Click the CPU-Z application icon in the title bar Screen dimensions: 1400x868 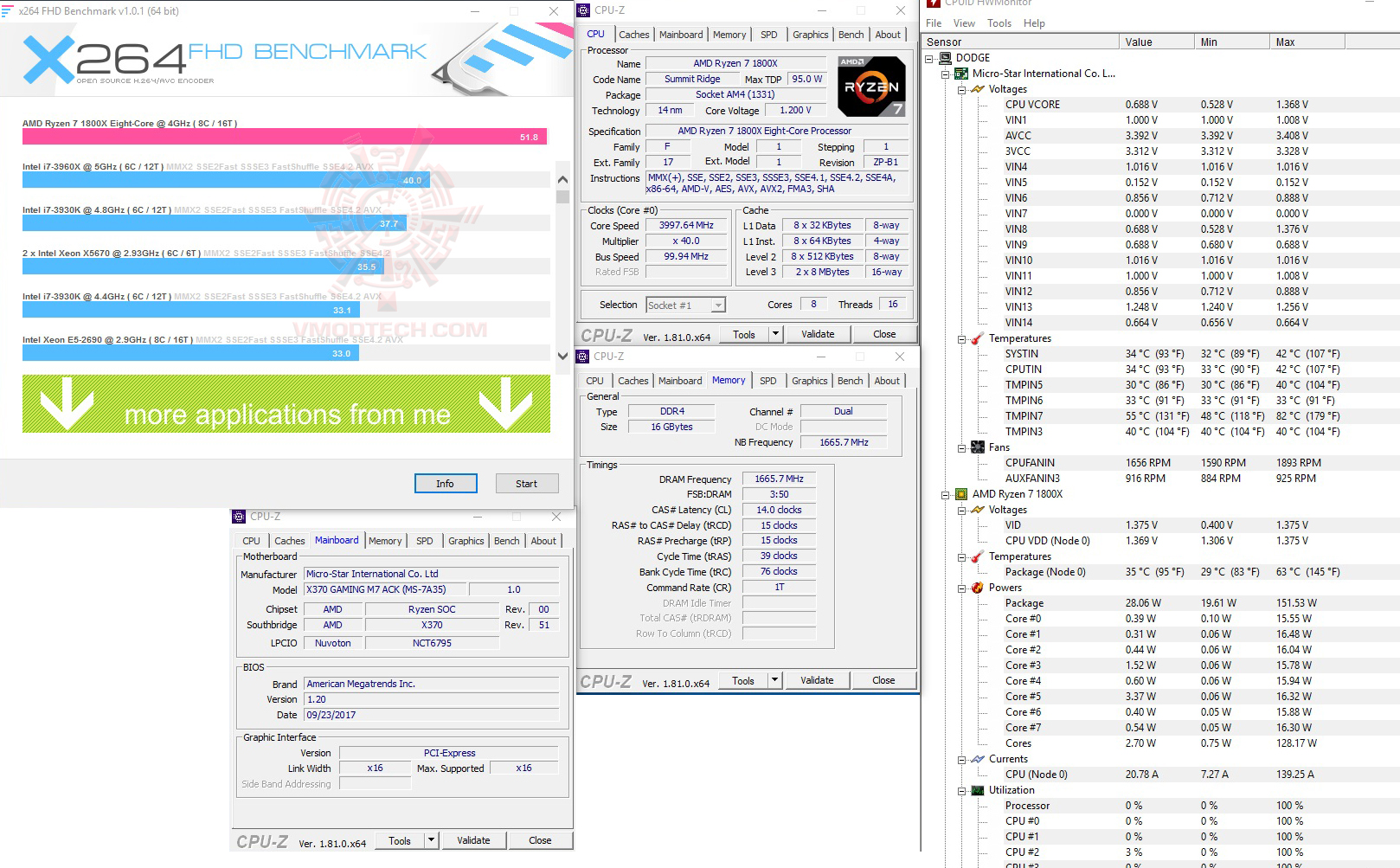click(585, 10)
